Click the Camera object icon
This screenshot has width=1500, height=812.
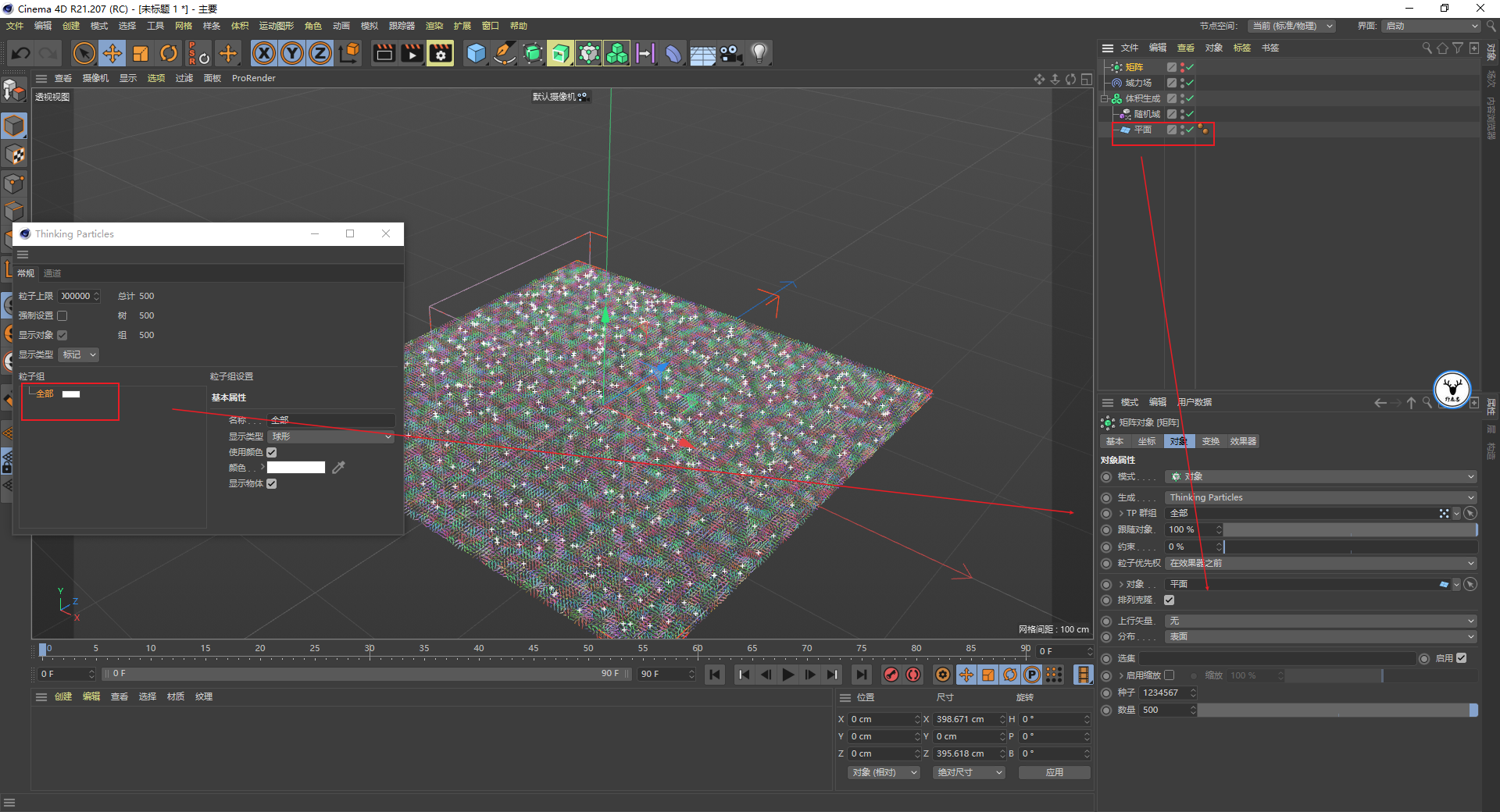coord(730,53)
